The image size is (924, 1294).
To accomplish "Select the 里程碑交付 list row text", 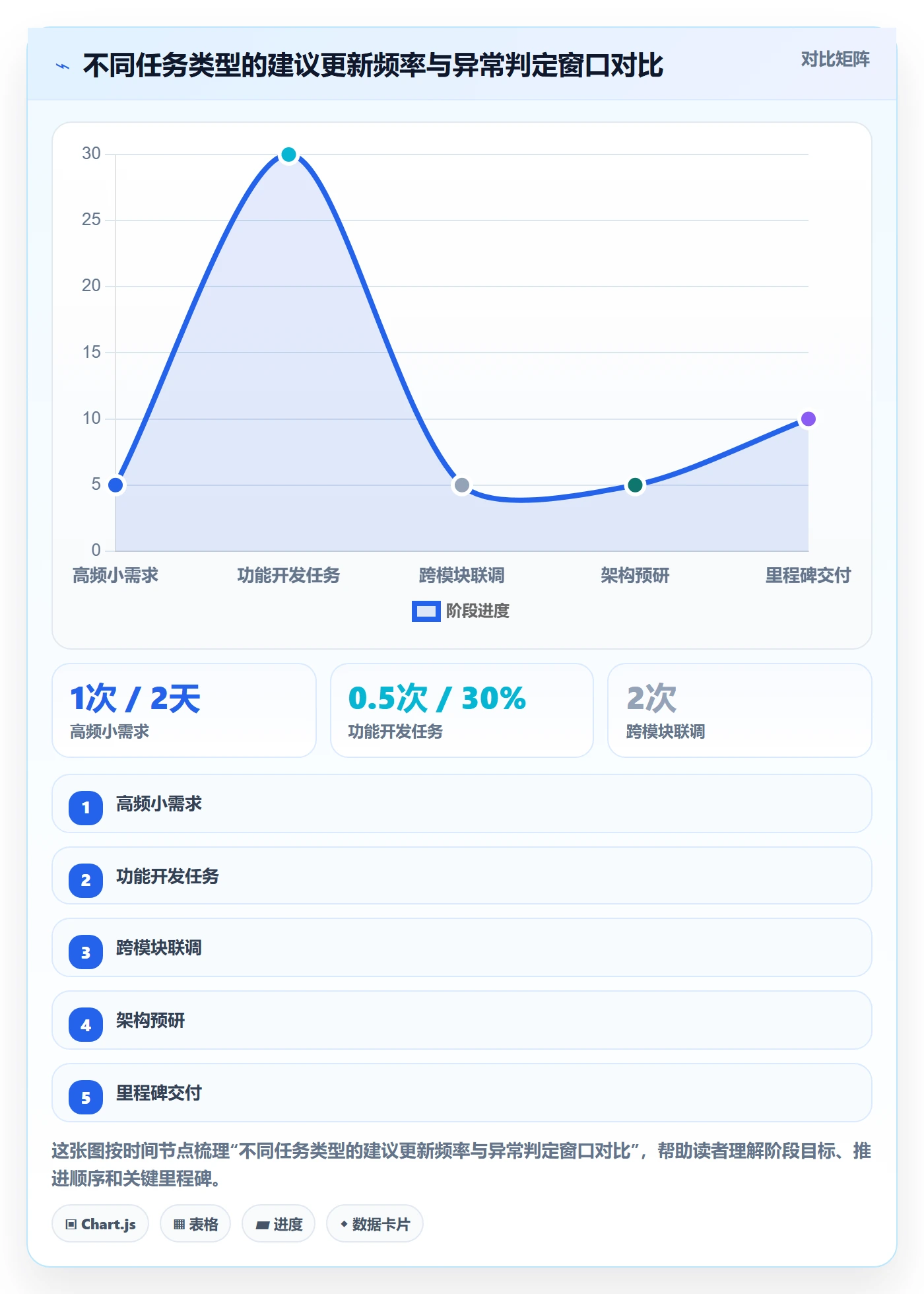I will pyautogui.click(x=159, y=1093).
